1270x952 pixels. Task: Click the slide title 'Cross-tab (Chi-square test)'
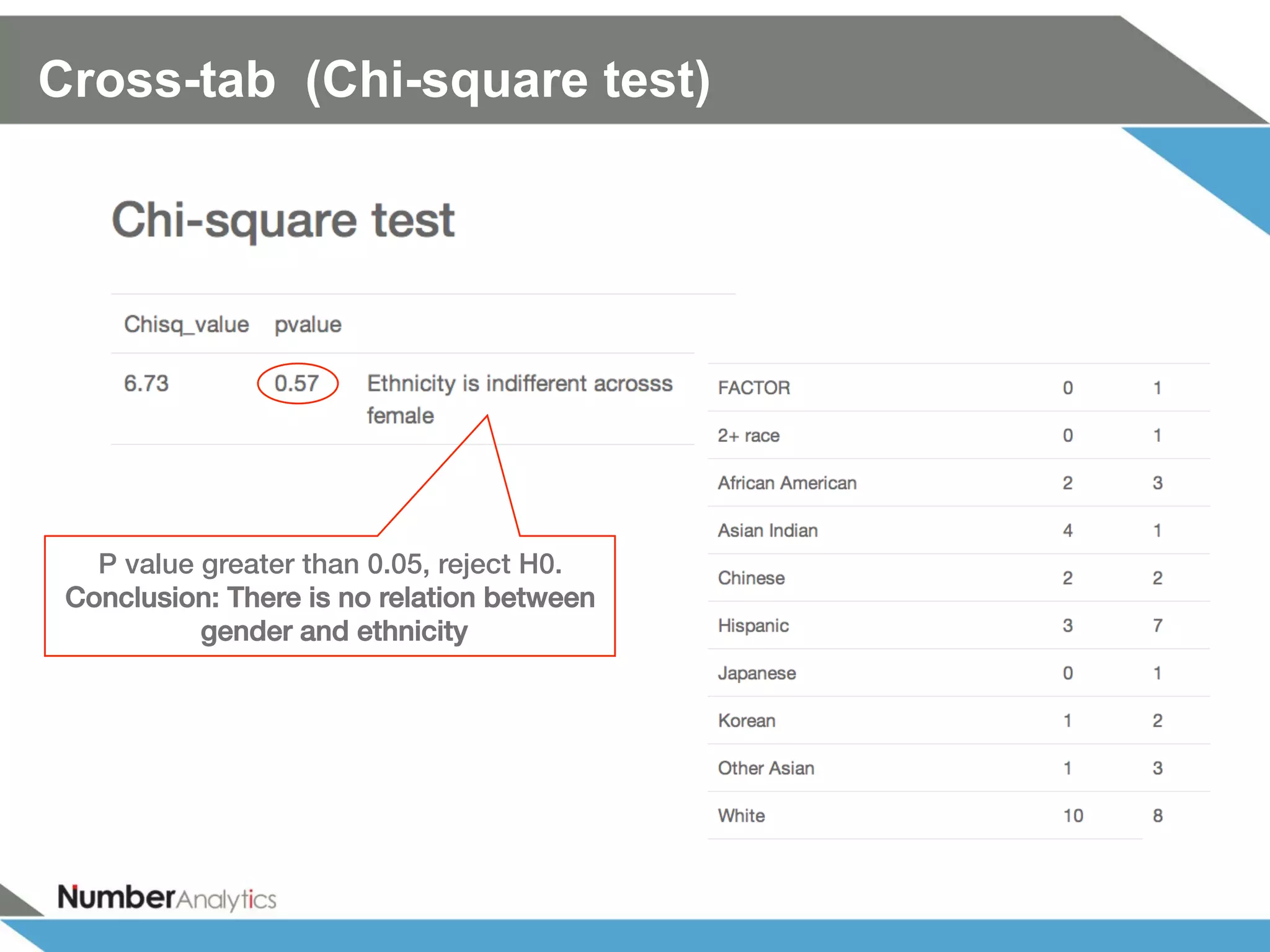(374, 80)
